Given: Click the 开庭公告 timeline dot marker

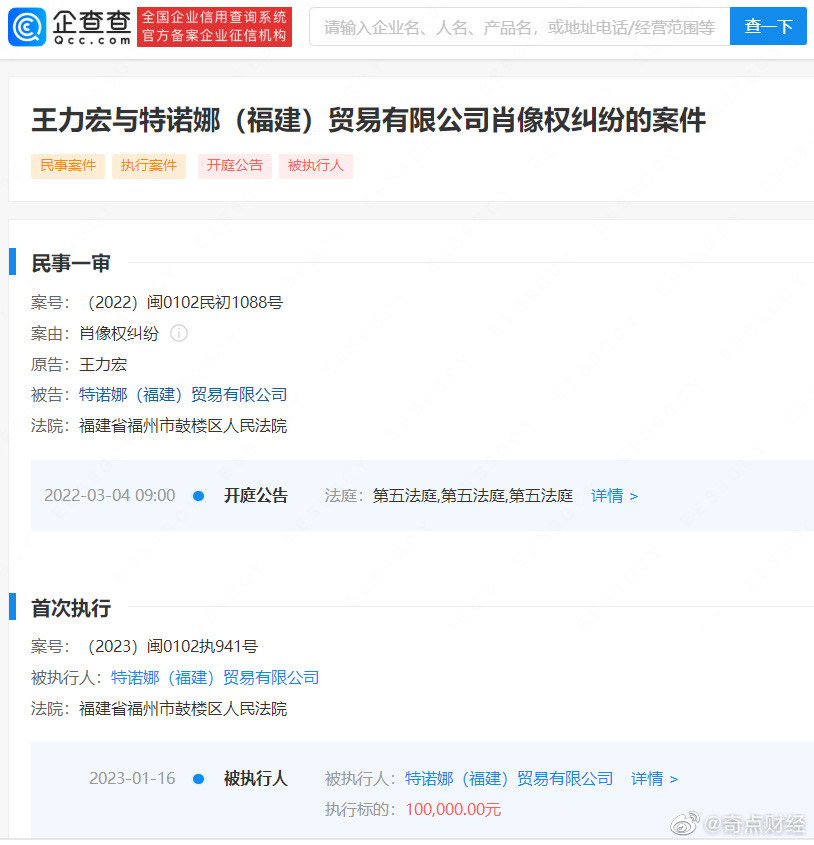Looking at the screenshot, I should [198, 496].
